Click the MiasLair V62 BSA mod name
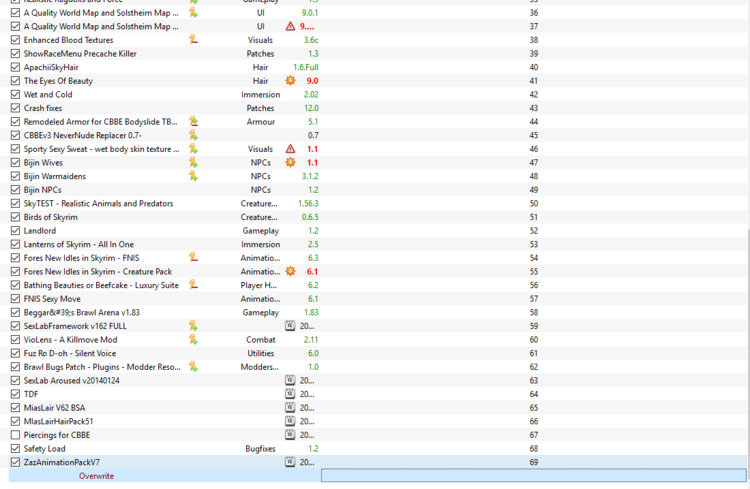 click(54, 408)
